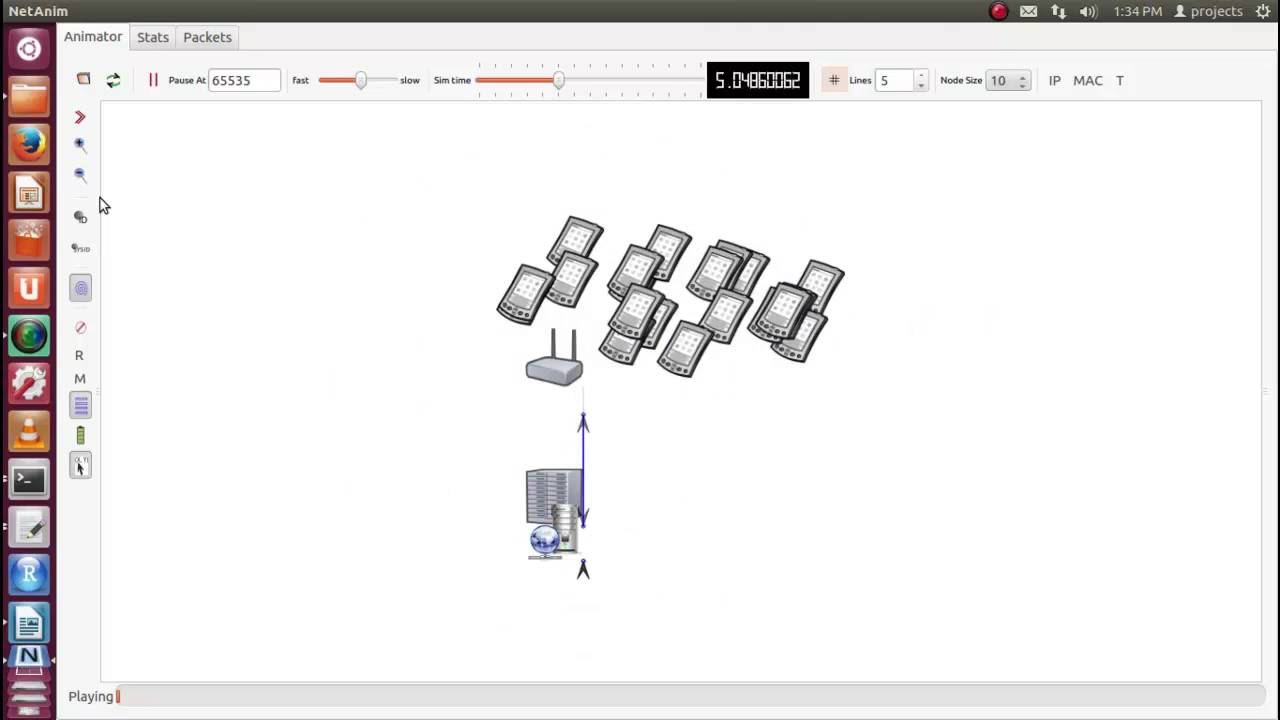Screen dimensions: 1280x720
Task: Increase the grid Lines count
Action: (x=921, y=75)
